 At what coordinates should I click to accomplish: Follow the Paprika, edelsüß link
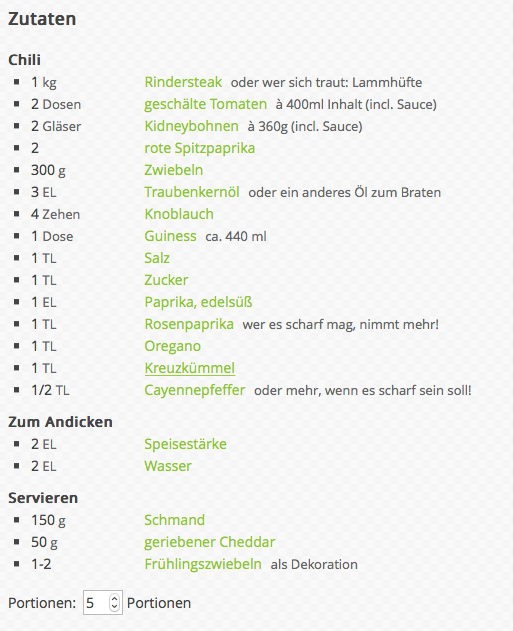[198, 302]
